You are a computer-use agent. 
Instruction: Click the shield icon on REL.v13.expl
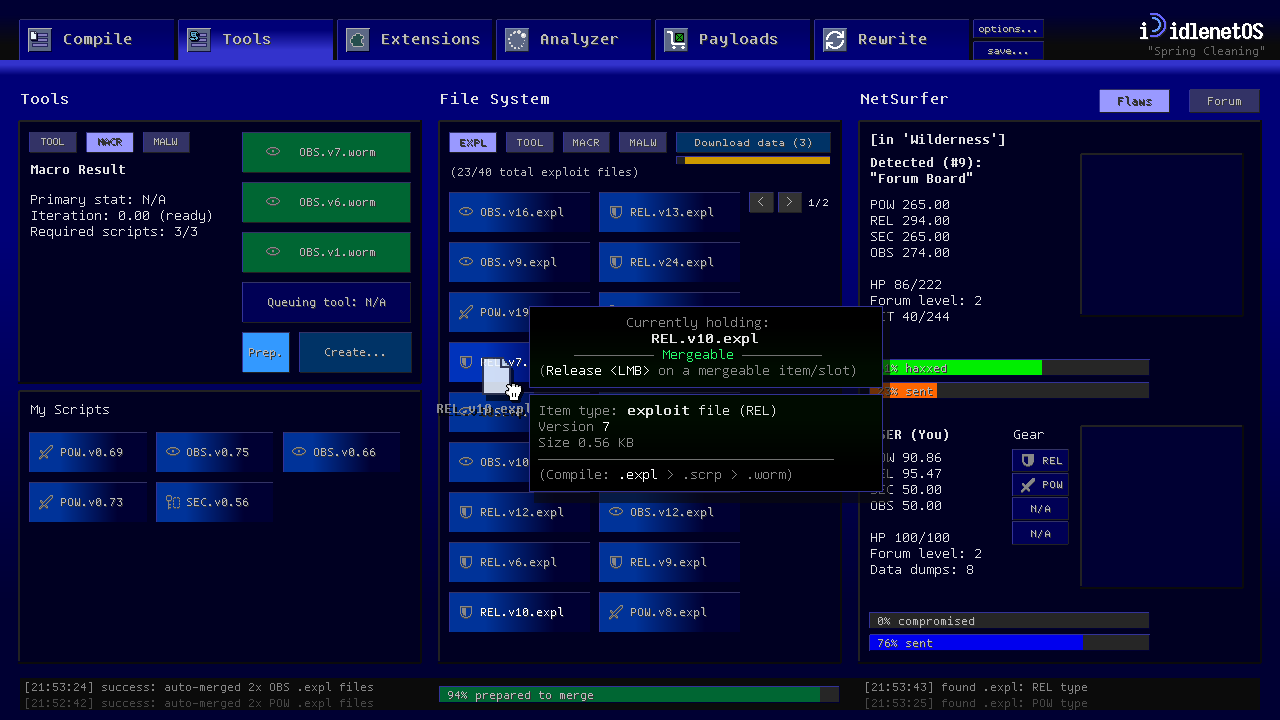point(614,212)
